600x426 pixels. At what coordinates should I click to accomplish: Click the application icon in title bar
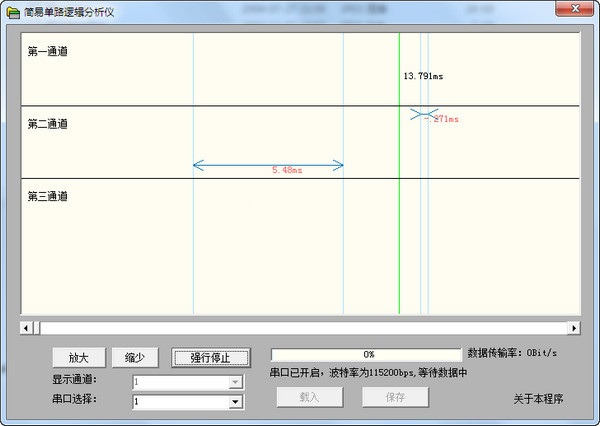13,12
